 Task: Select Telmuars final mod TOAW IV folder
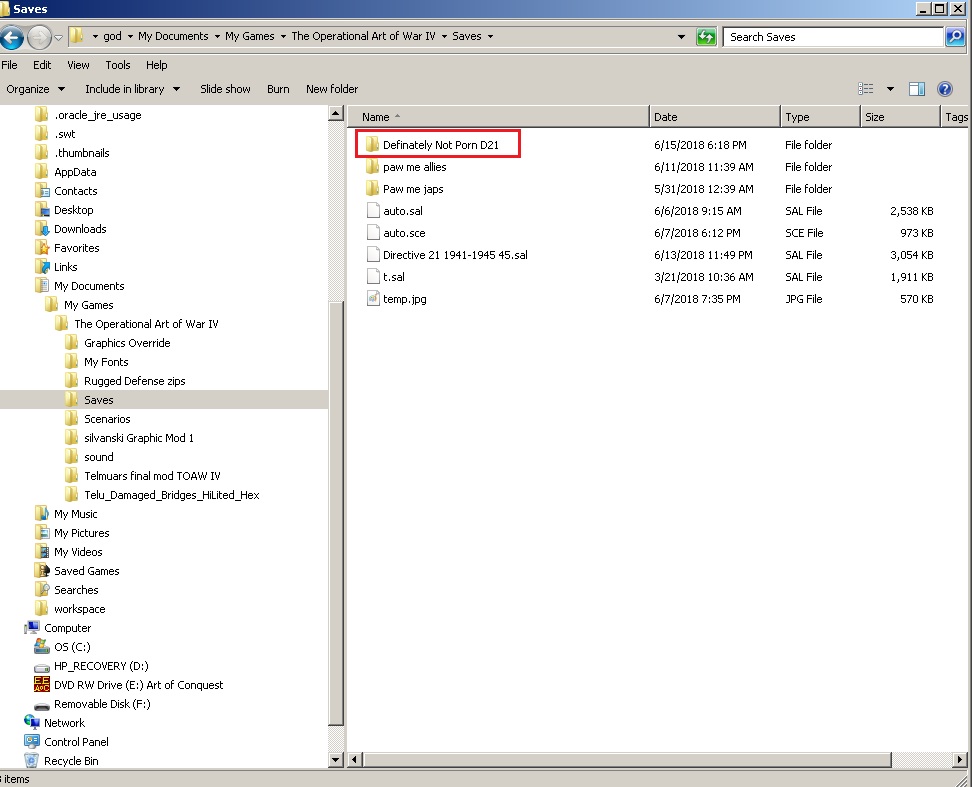[143, 476]
